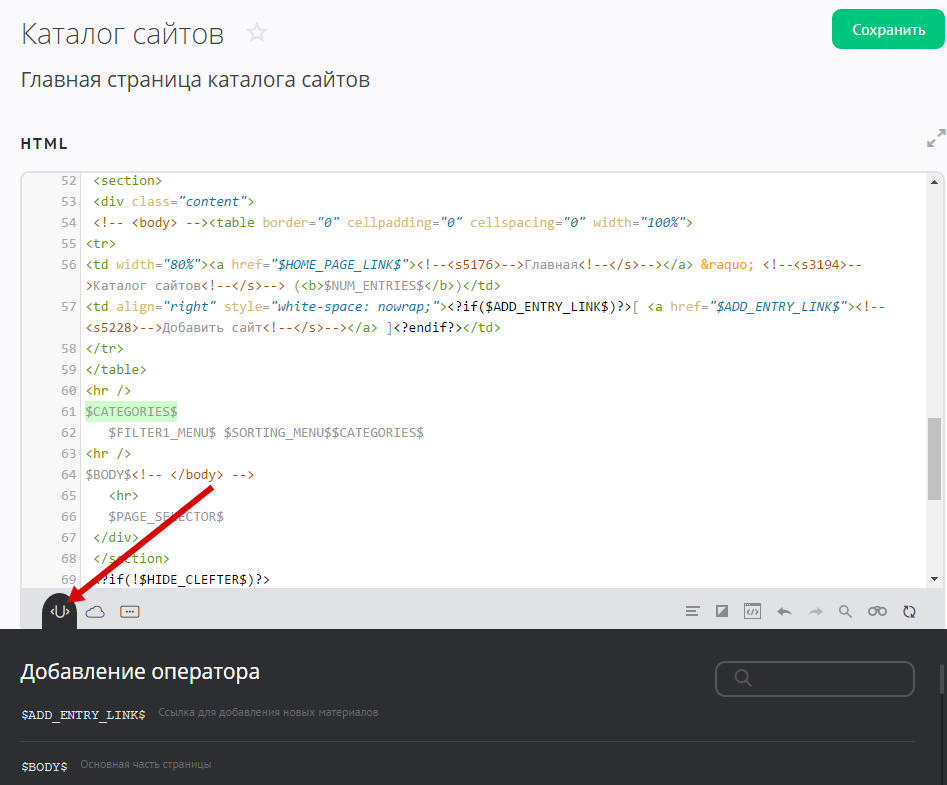Expand HTML editor to fullscreen
This screenshot has height=785, width=947.
[x=935, y=139]
